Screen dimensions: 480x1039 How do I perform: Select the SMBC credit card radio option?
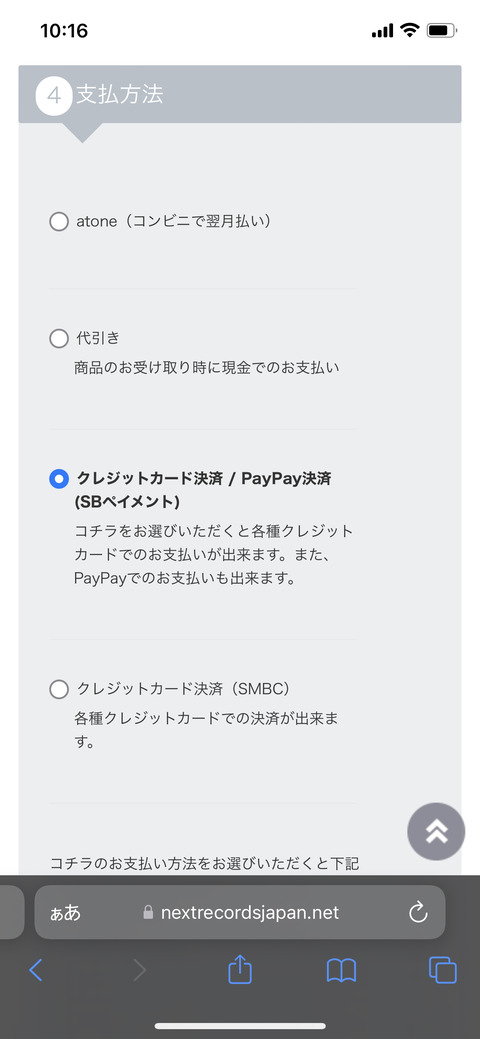[x=59, y=689]
